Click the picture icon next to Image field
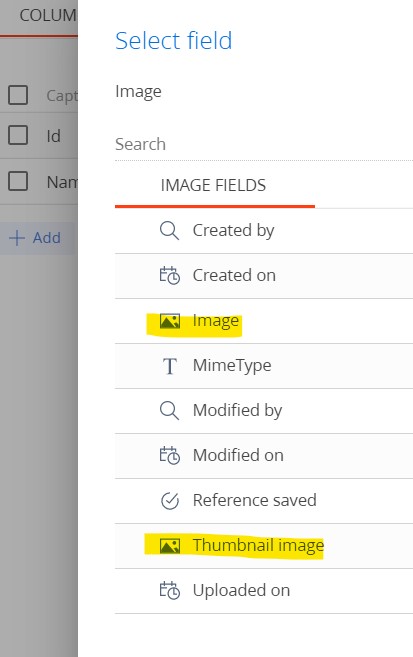Viewport: 413px width, 657px height. 170,321
